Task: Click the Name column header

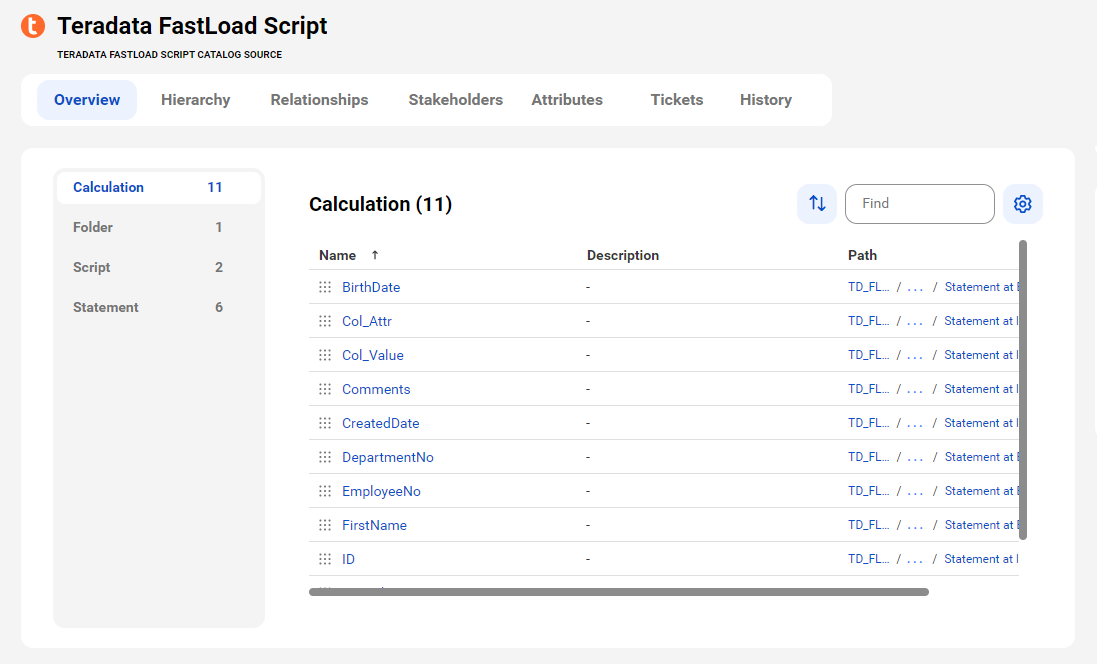Action: (x=337, y=255)
